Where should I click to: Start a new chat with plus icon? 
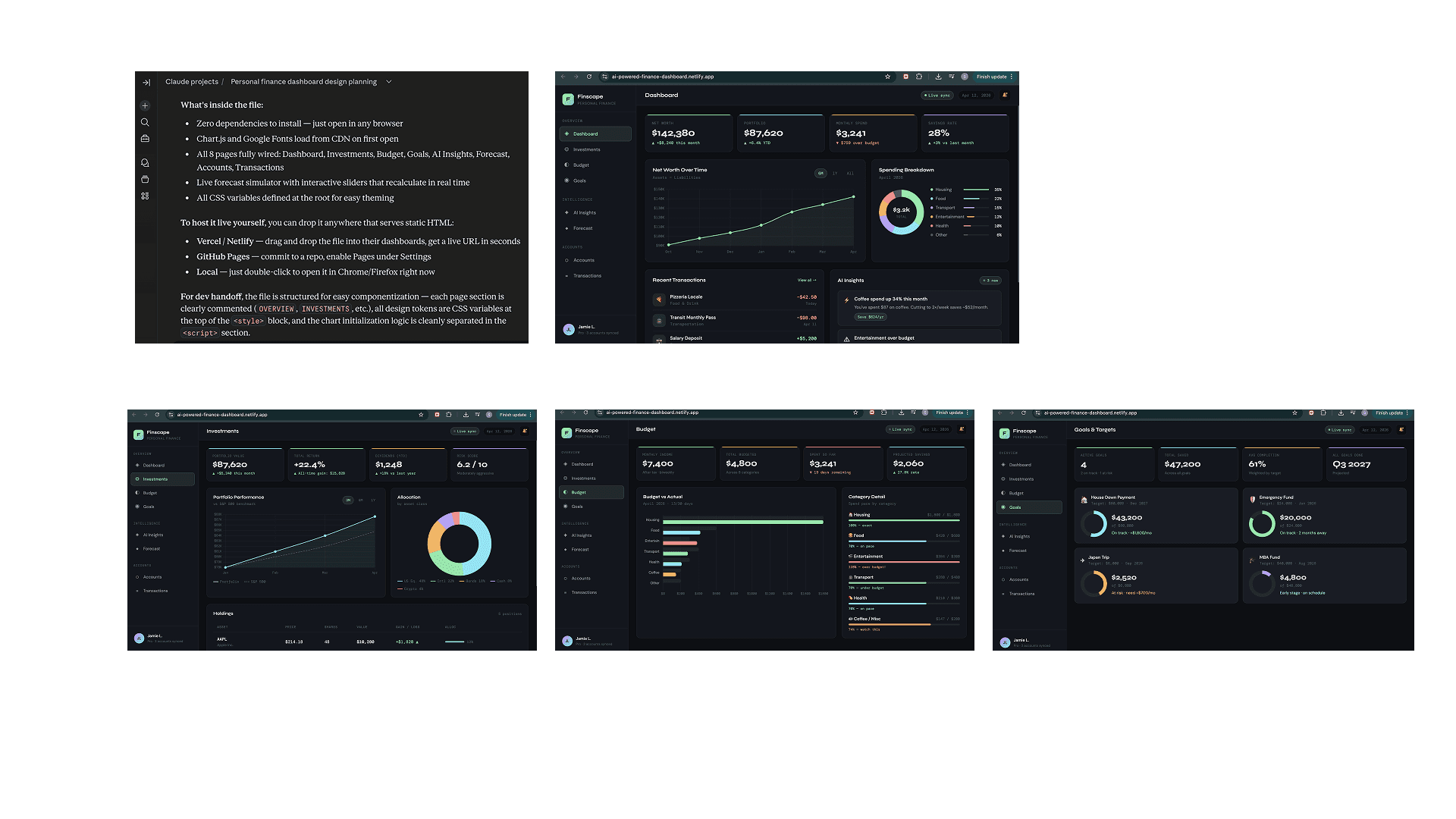145,106
